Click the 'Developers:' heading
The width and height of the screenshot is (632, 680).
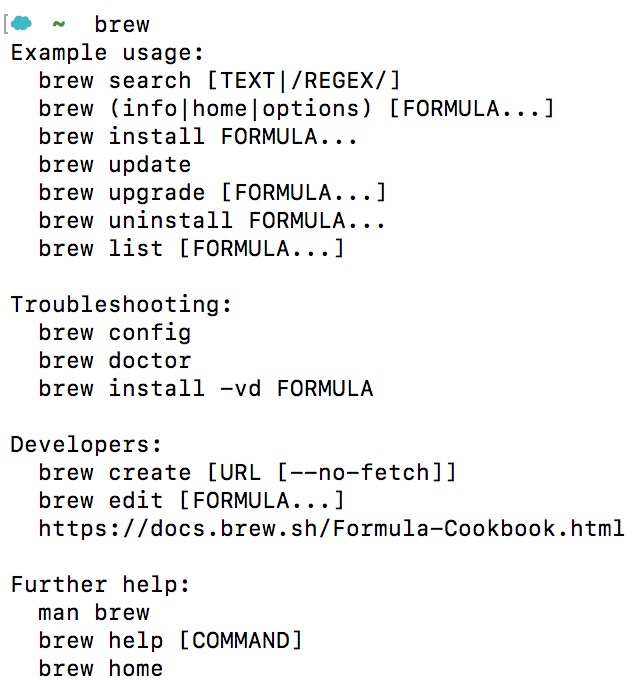(86, 445)
